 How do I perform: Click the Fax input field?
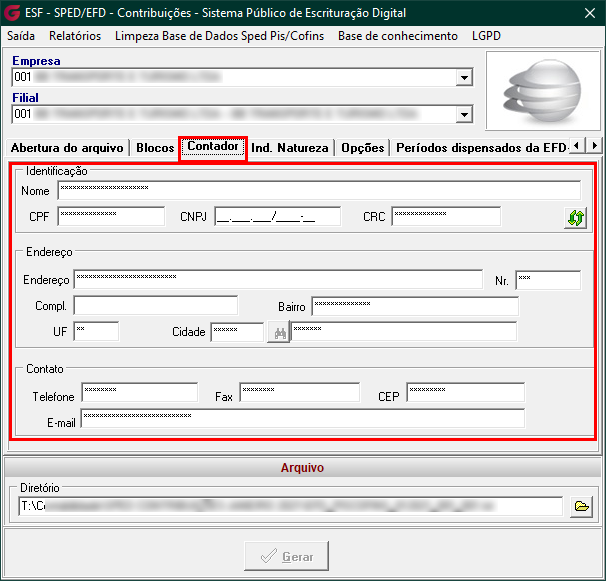click(300, 392)
